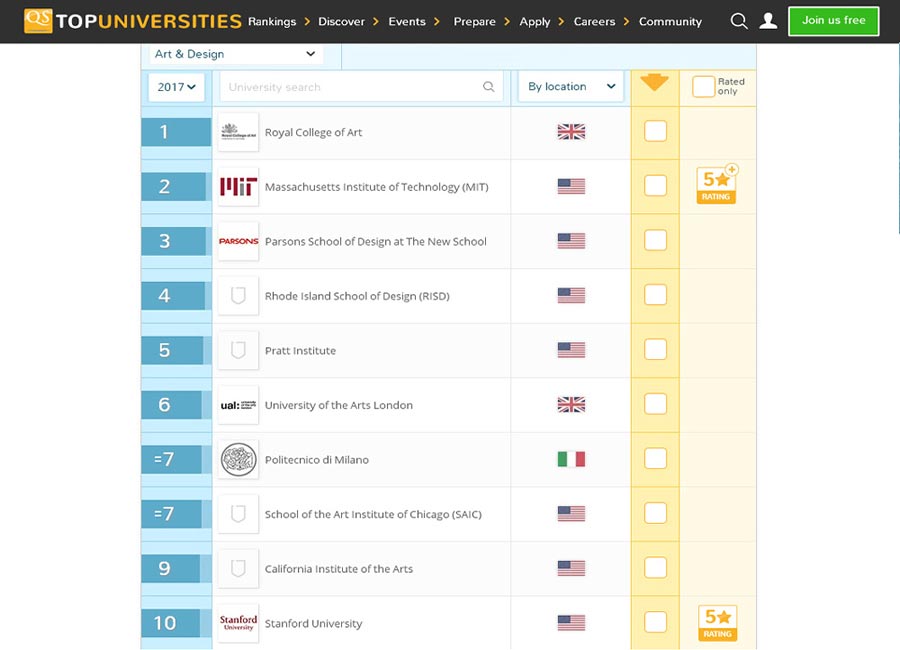Open the 2017 year dropdown
900x650 pixels.
click(x=176, y=87)
